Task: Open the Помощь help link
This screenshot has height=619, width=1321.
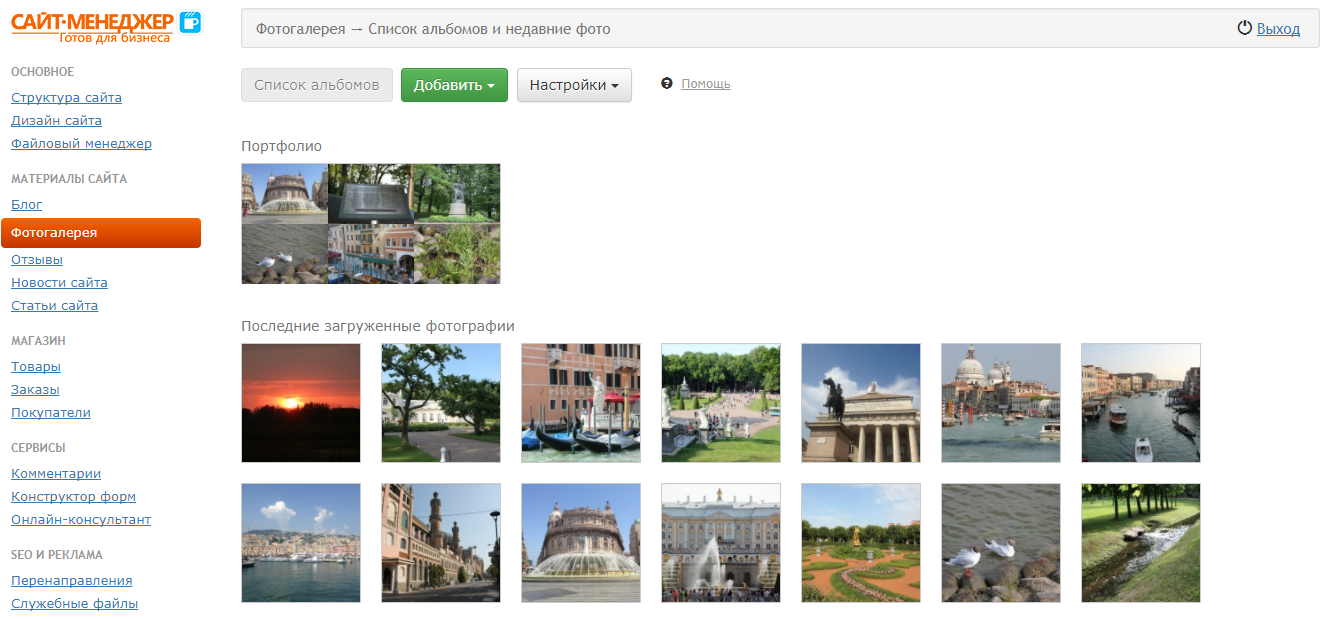Action: (x=706, y=84)
